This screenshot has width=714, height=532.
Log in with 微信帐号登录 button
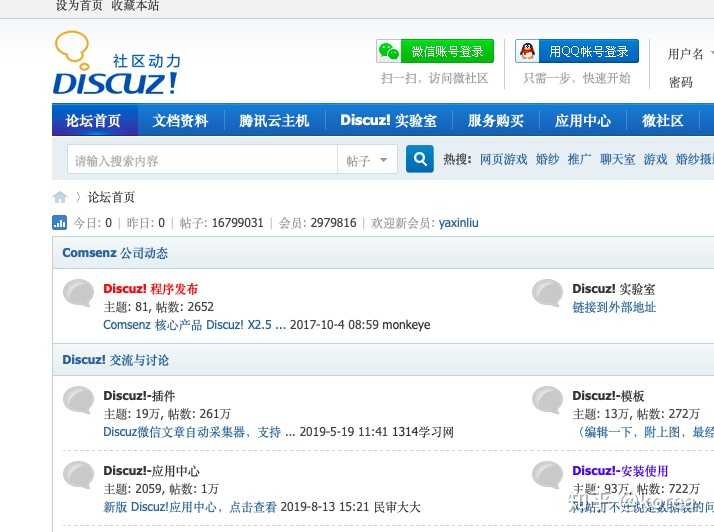click(x=435, y=51)
